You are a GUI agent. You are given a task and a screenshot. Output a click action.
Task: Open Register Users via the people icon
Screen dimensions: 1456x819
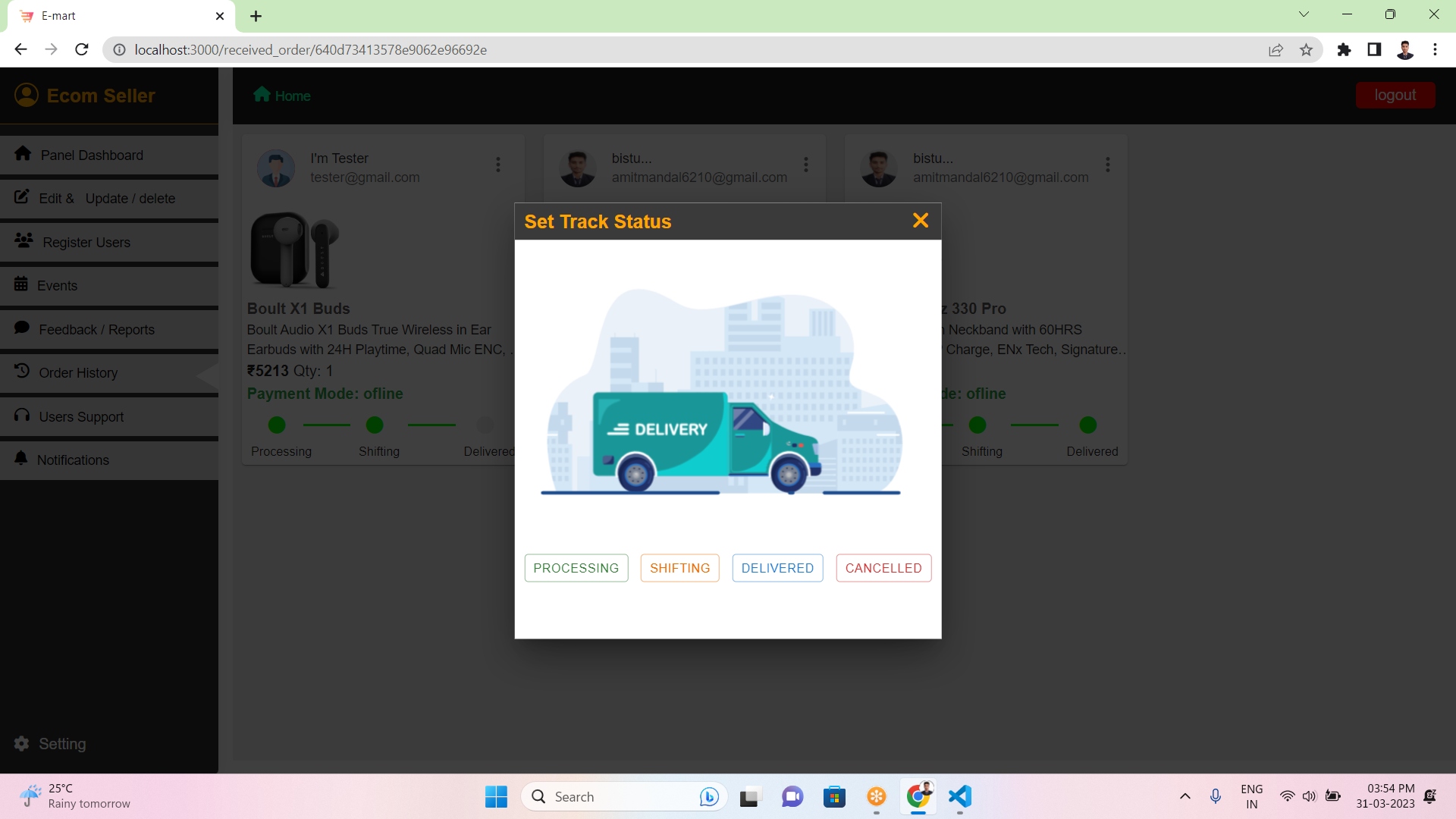tap(24, 240)
